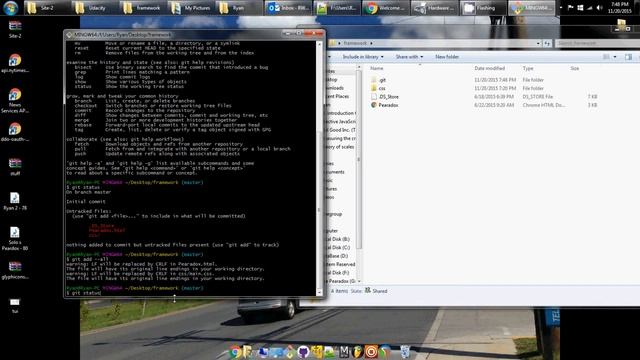Launch Chrome from the bottom dock
Image resolution: width=640 pixels, height=360 pixels.
(235, 351)
